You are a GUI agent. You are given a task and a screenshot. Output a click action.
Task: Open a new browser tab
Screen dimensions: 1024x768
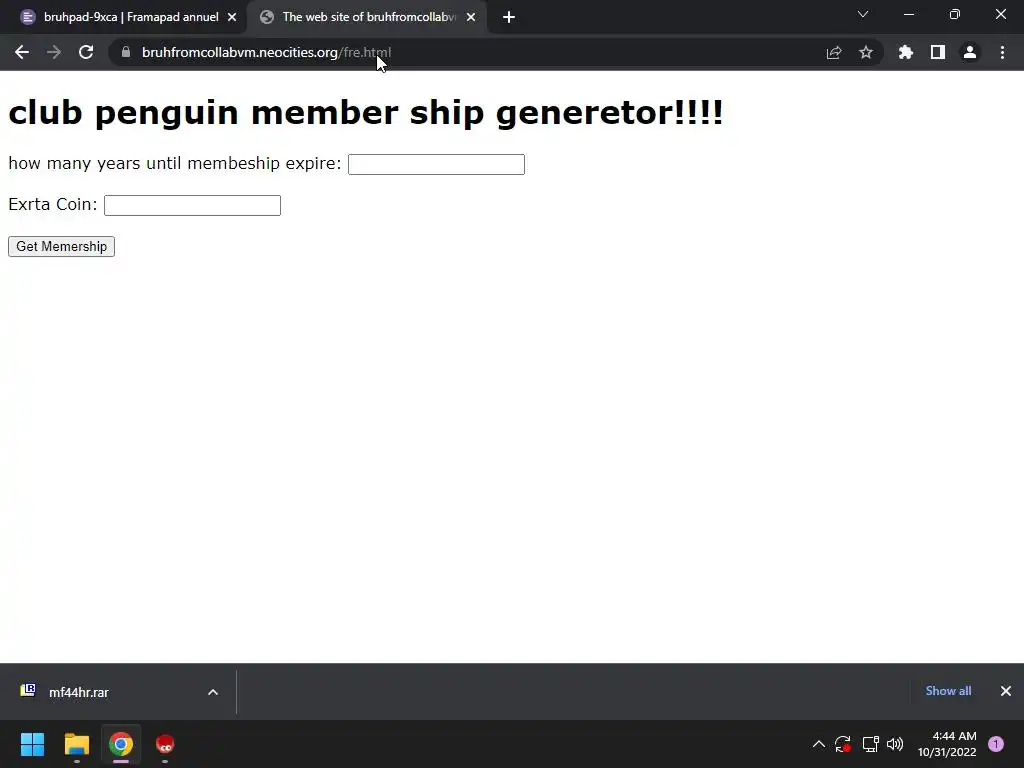pos(509,18)
